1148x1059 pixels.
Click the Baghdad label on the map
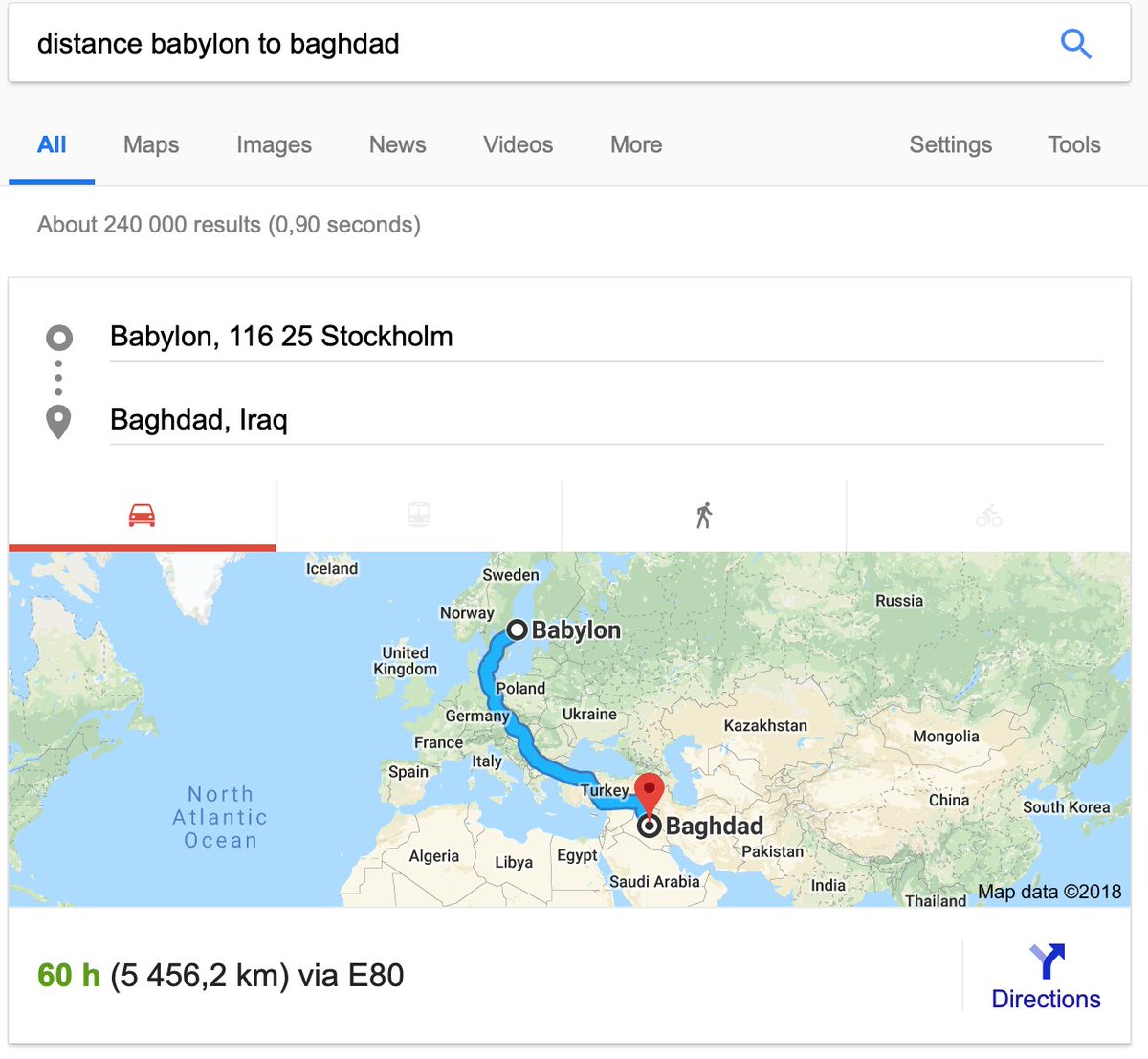coord(715,826)
